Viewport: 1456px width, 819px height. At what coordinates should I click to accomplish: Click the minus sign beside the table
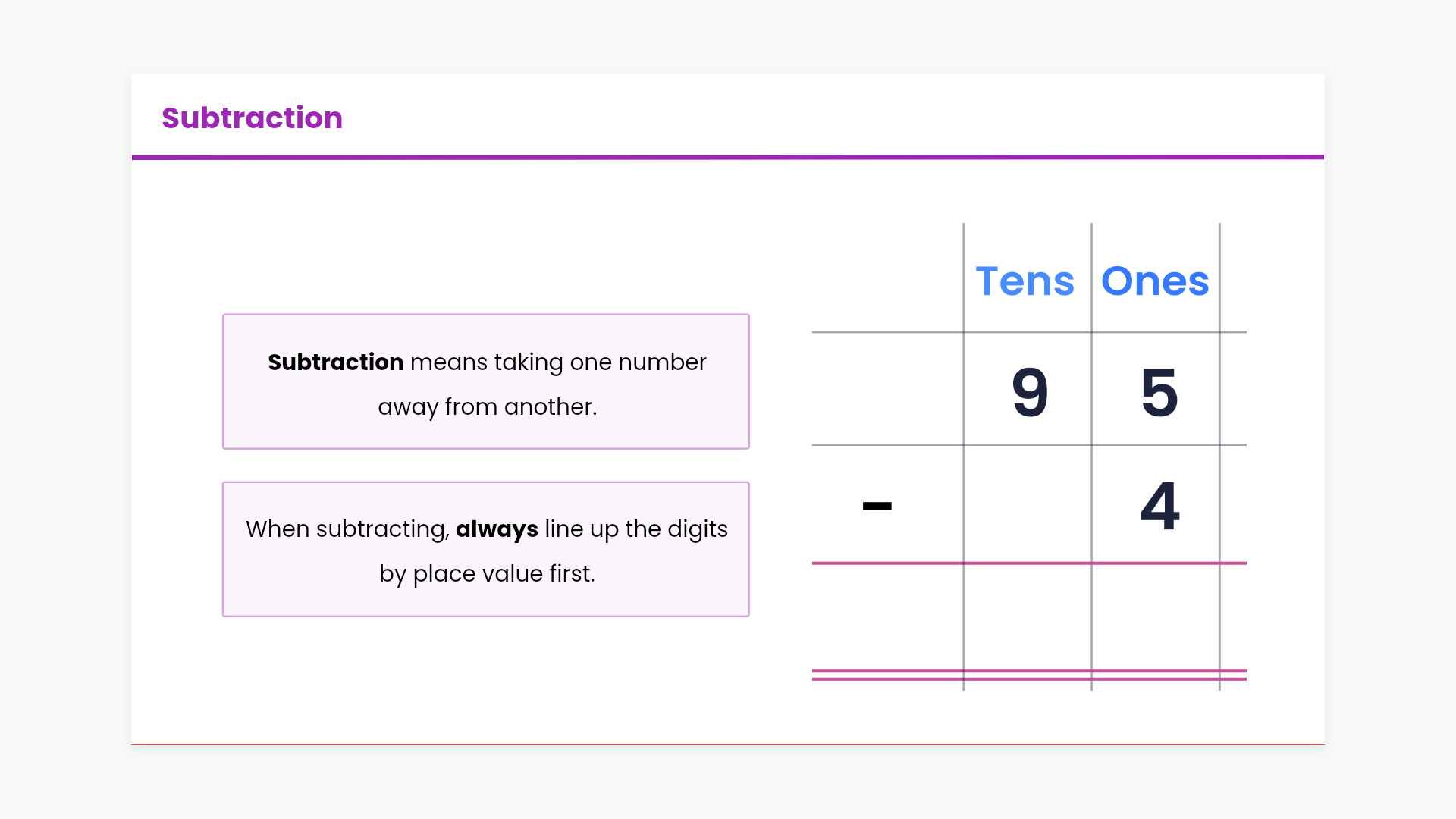(x=877, y=506)
